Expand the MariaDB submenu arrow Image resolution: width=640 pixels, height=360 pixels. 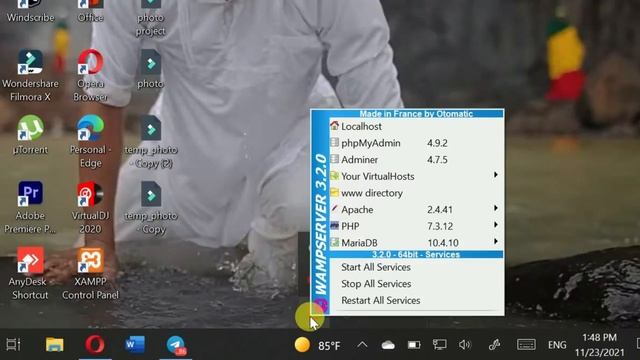coord(496,241)
